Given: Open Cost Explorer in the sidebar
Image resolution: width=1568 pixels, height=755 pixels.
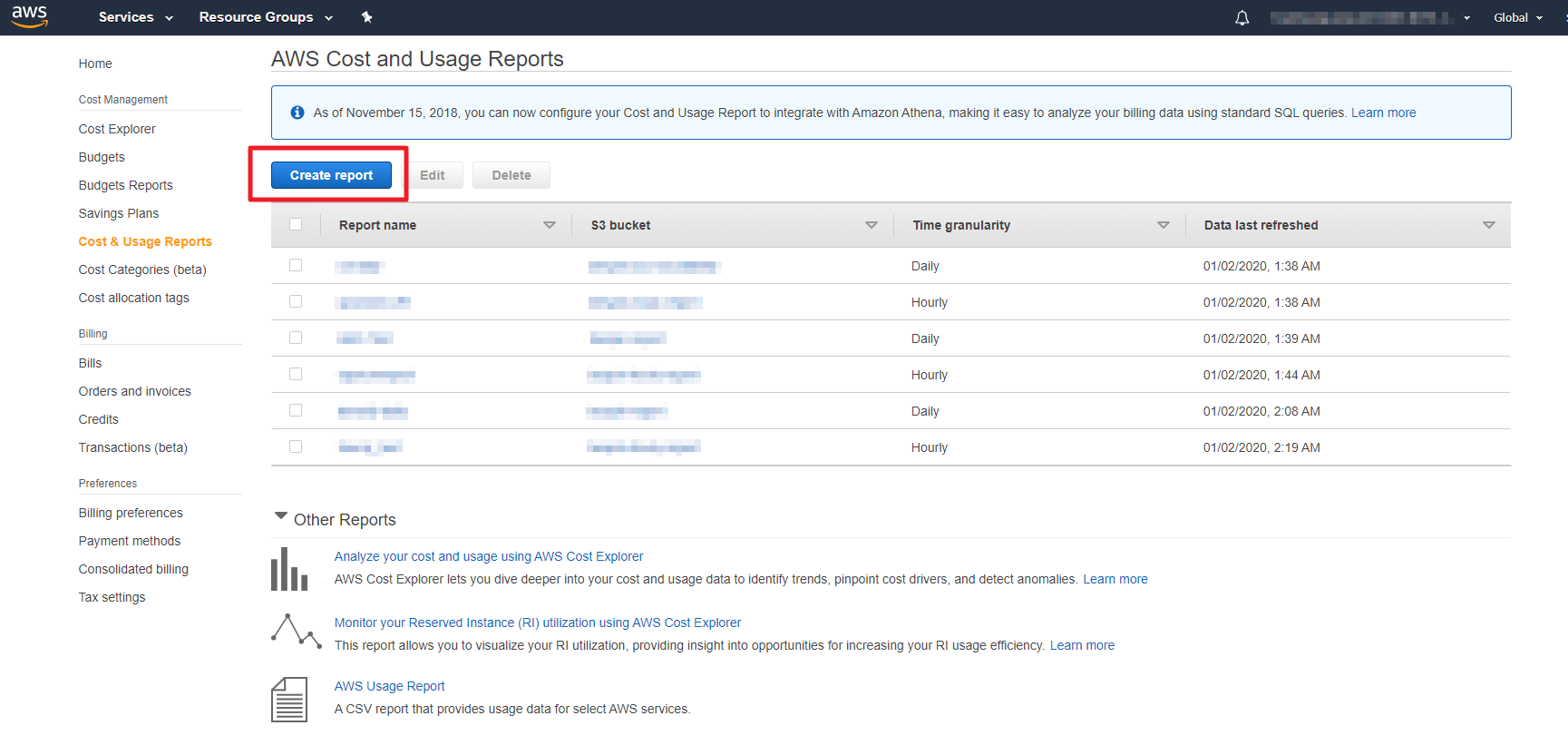Looking at the screenshot, I should (x=117, y=129).
